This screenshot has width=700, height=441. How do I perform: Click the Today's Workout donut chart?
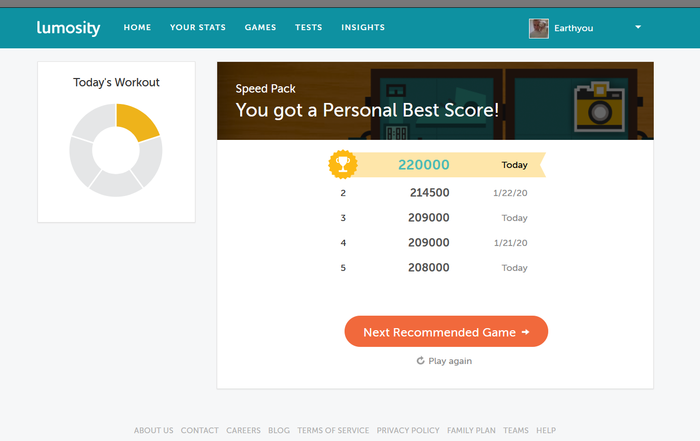[116, 150]
